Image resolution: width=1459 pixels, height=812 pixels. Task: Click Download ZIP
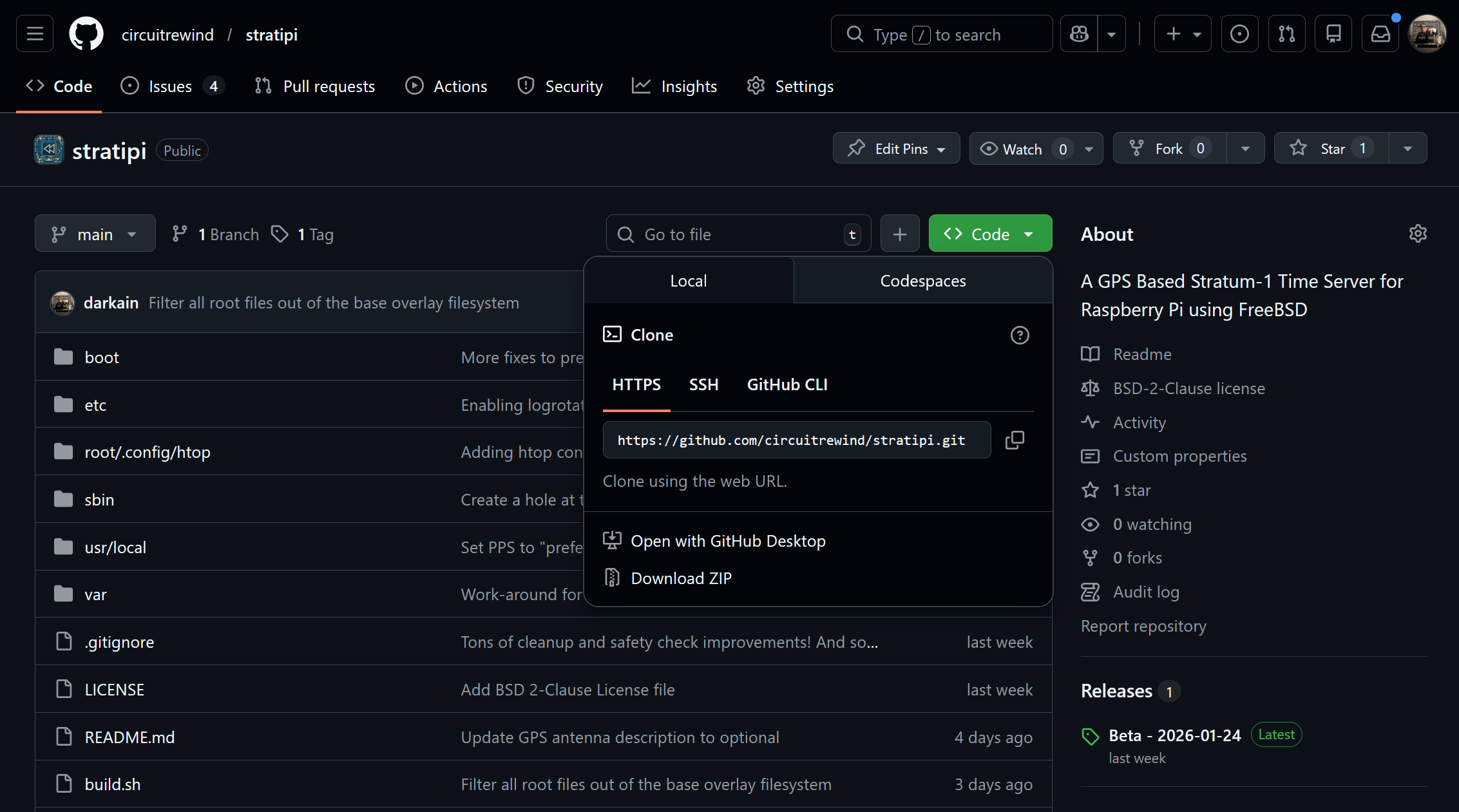(x=681, y=578)
